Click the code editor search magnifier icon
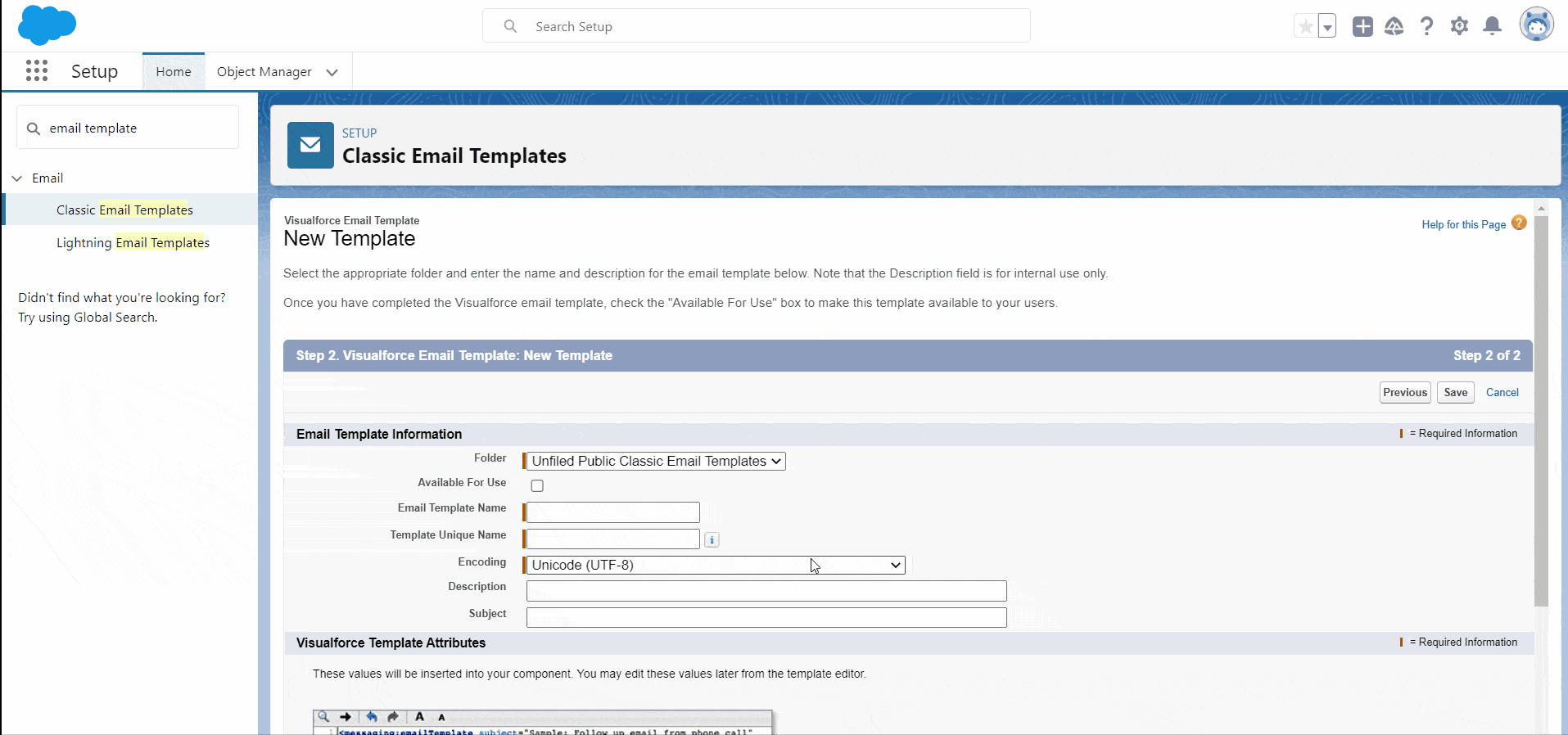The width and height of the screenshot is (1568, 735). (x=323, y=717)
